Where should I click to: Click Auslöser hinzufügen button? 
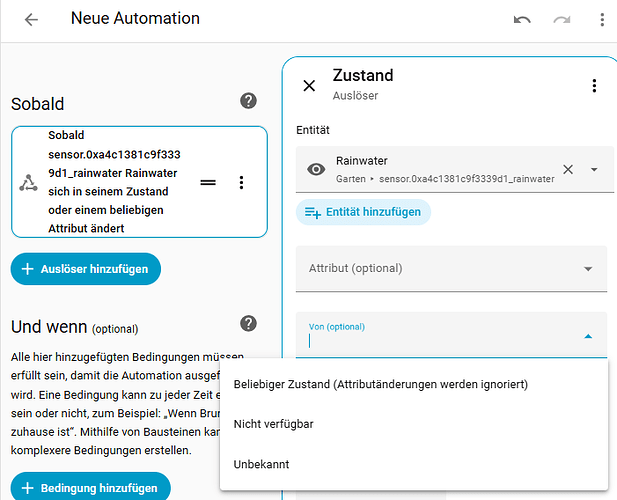pyautogui.click(x=86, y=268)
